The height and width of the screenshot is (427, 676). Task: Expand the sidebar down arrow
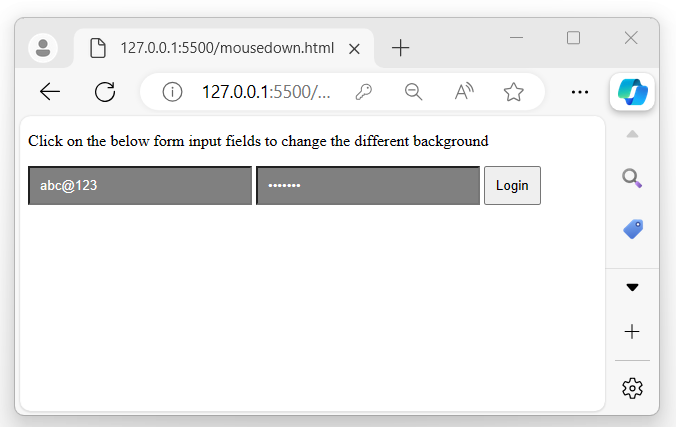click(x=632, y=288)
